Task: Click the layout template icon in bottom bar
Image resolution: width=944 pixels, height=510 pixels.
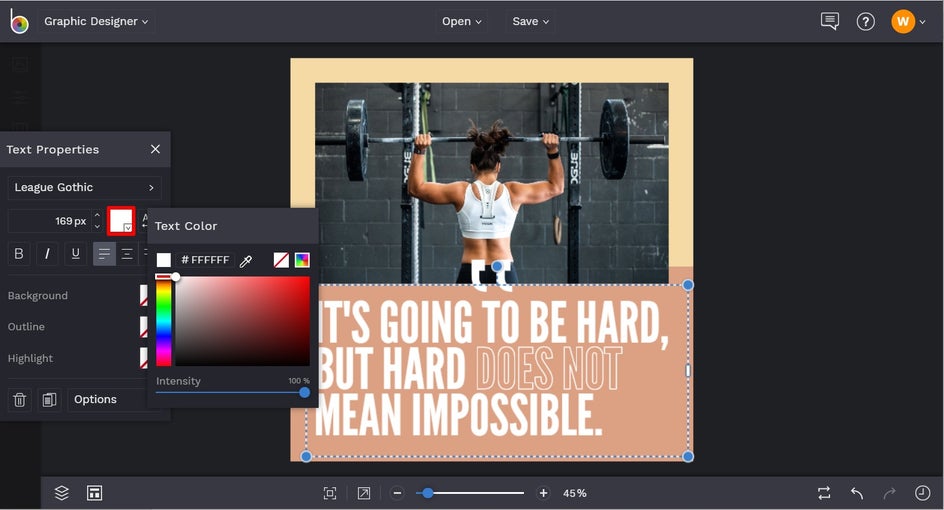Action: [x=95, y=493]
